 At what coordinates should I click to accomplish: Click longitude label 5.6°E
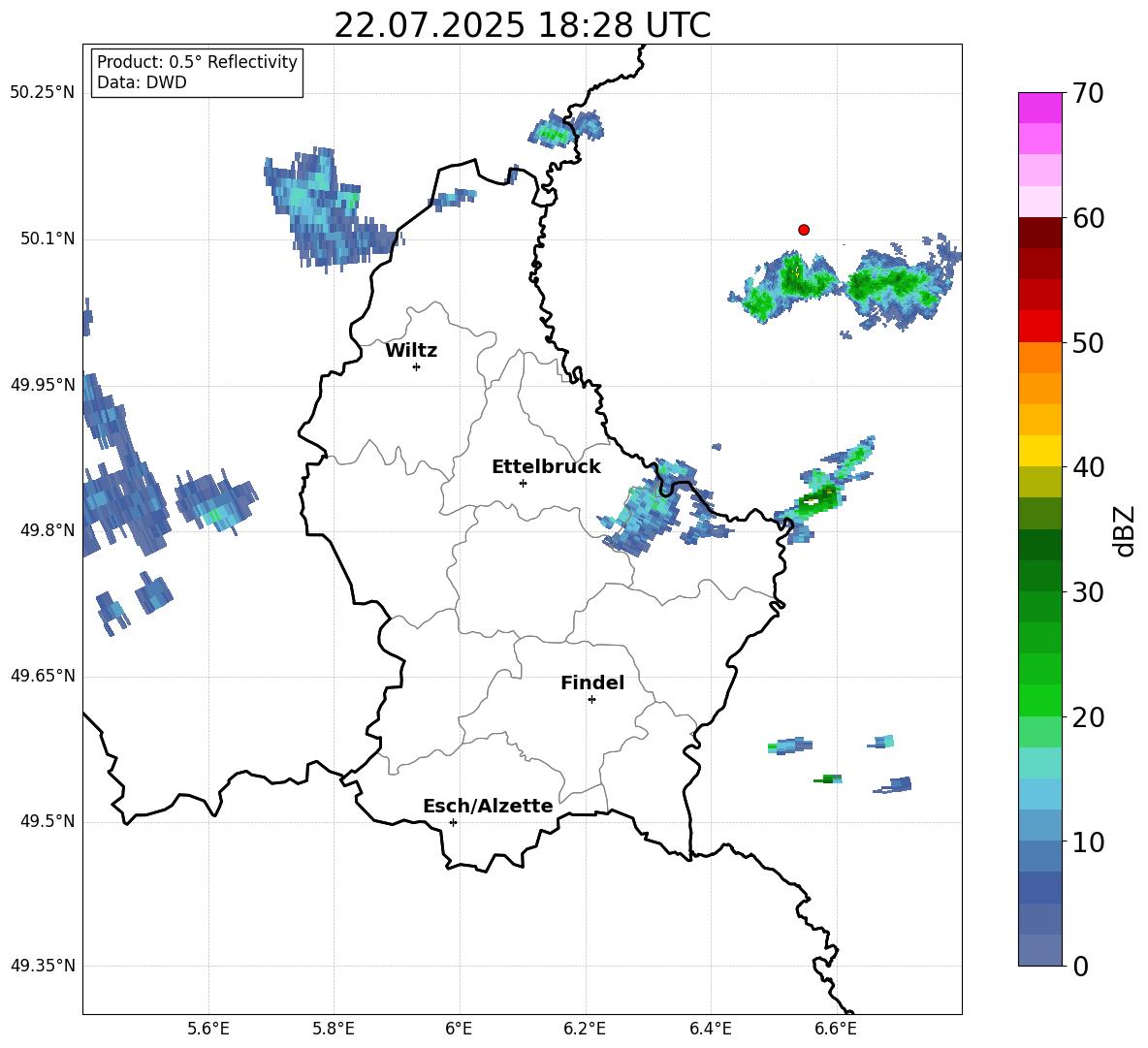[x=208, y=1029]
